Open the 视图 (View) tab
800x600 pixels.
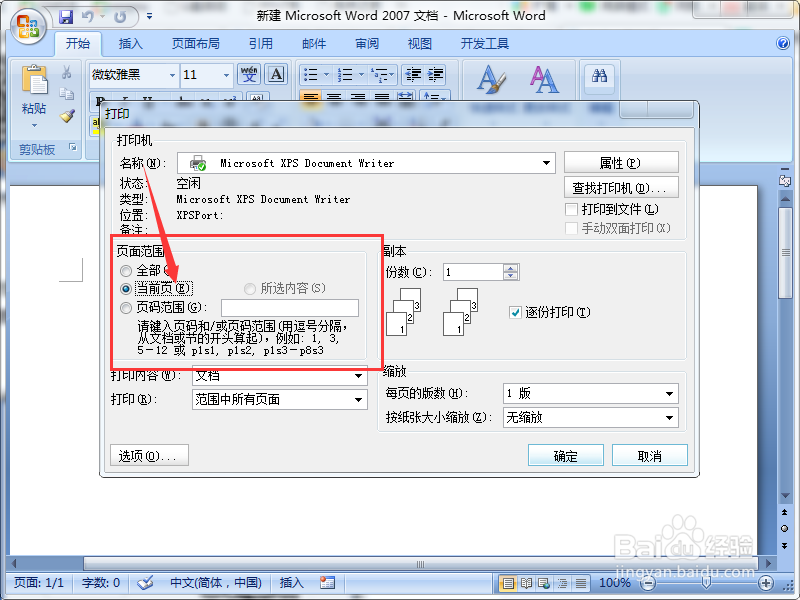[x=419, y=43]
